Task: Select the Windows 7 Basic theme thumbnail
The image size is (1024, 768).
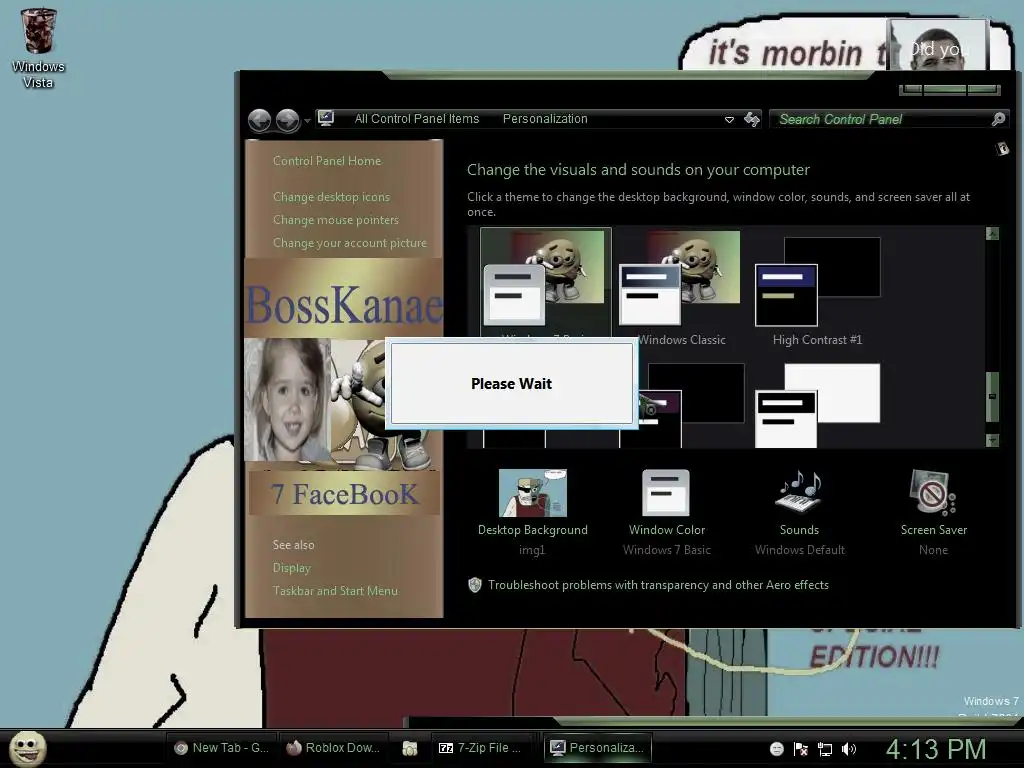Action: pyautogui.click(x=545, y=282)
